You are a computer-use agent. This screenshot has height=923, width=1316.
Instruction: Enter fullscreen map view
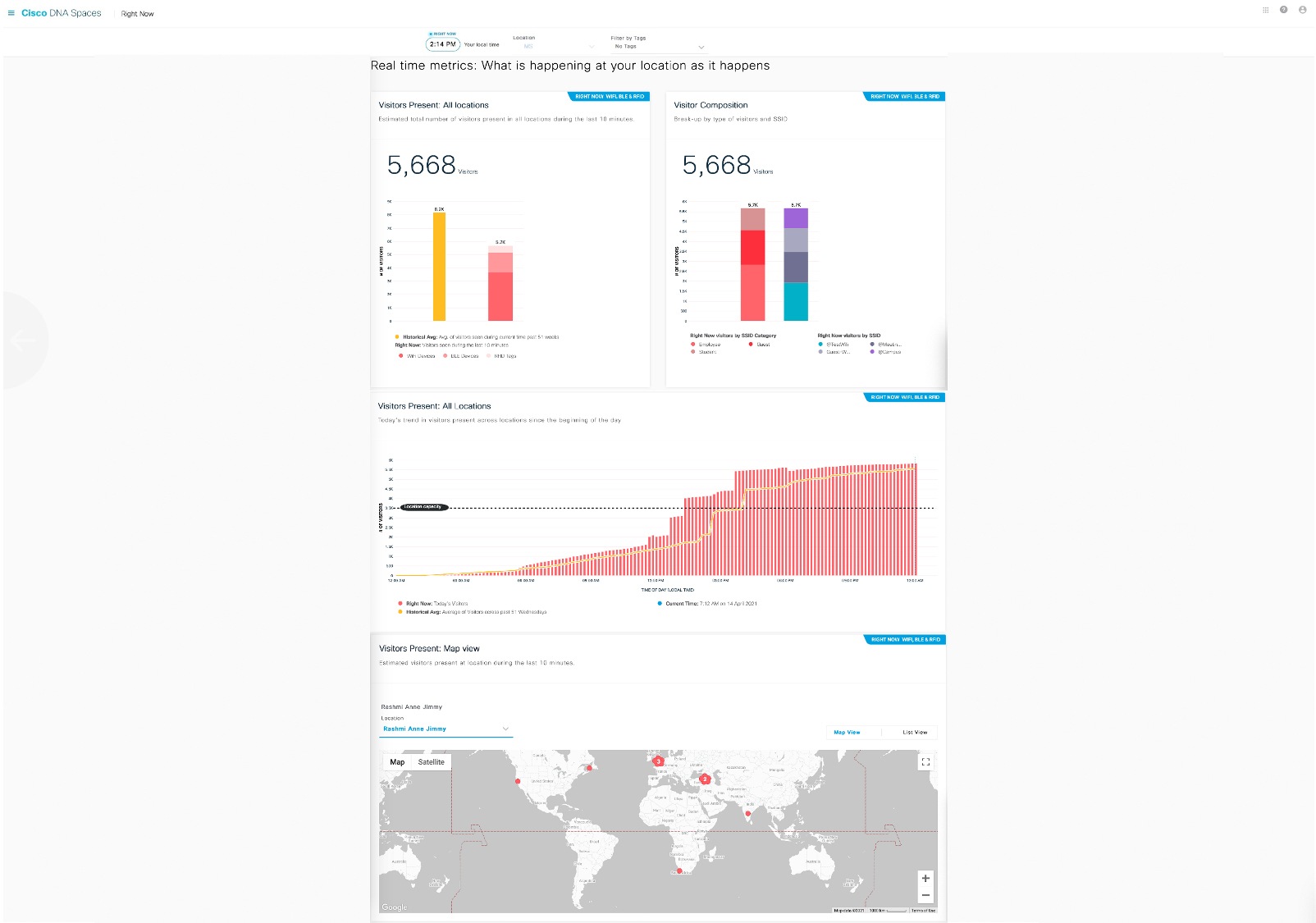(925, 761)
